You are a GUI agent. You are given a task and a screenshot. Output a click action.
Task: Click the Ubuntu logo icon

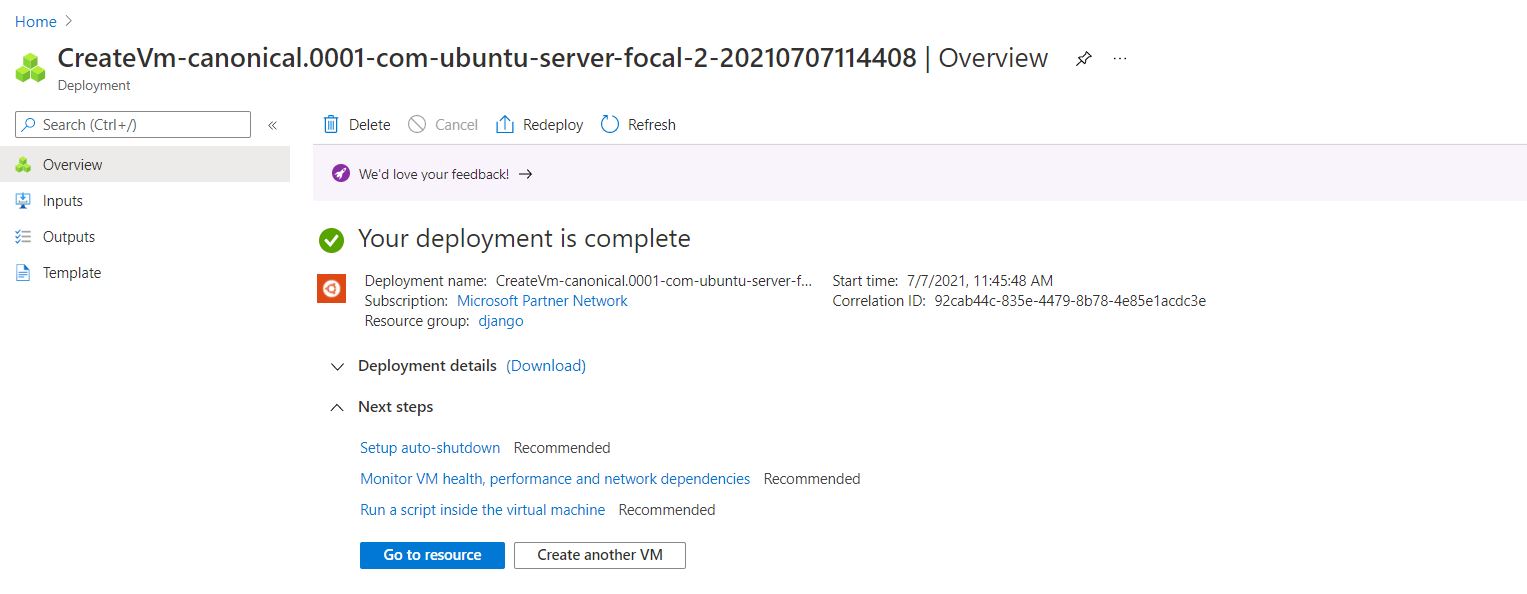point(331,289)
